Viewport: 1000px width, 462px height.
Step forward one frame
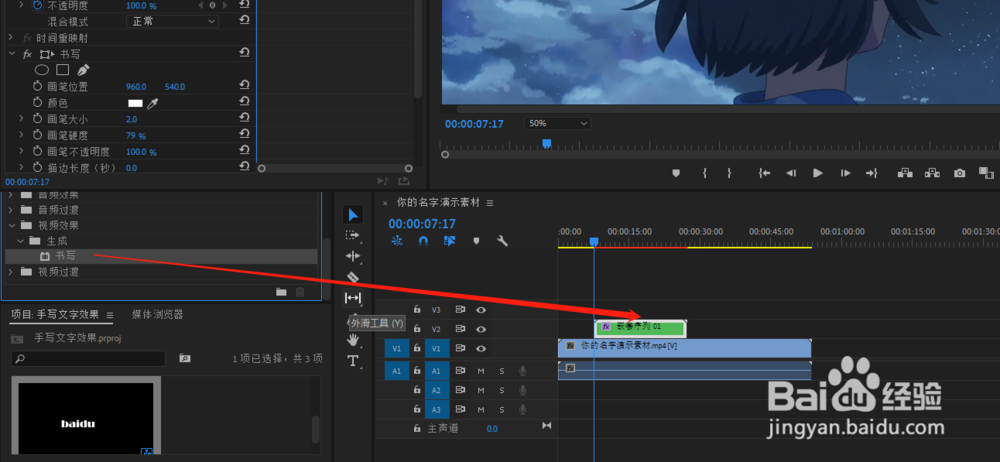coord(846,173)
